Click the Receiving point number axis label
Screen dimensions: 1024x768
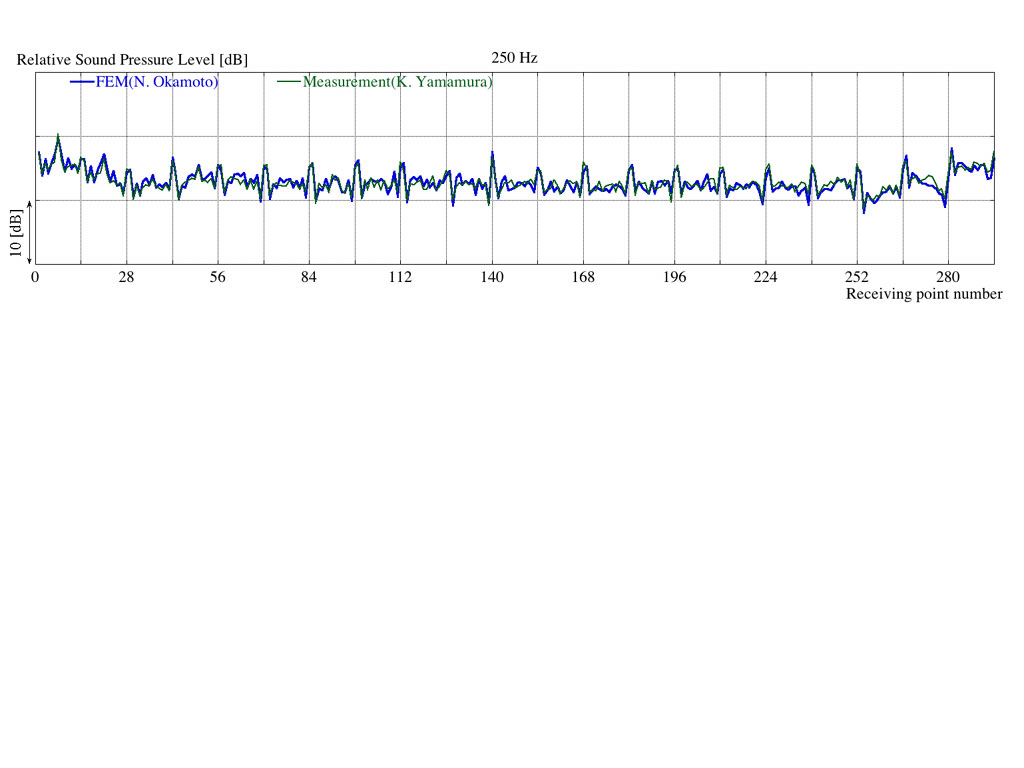[923, 294]
